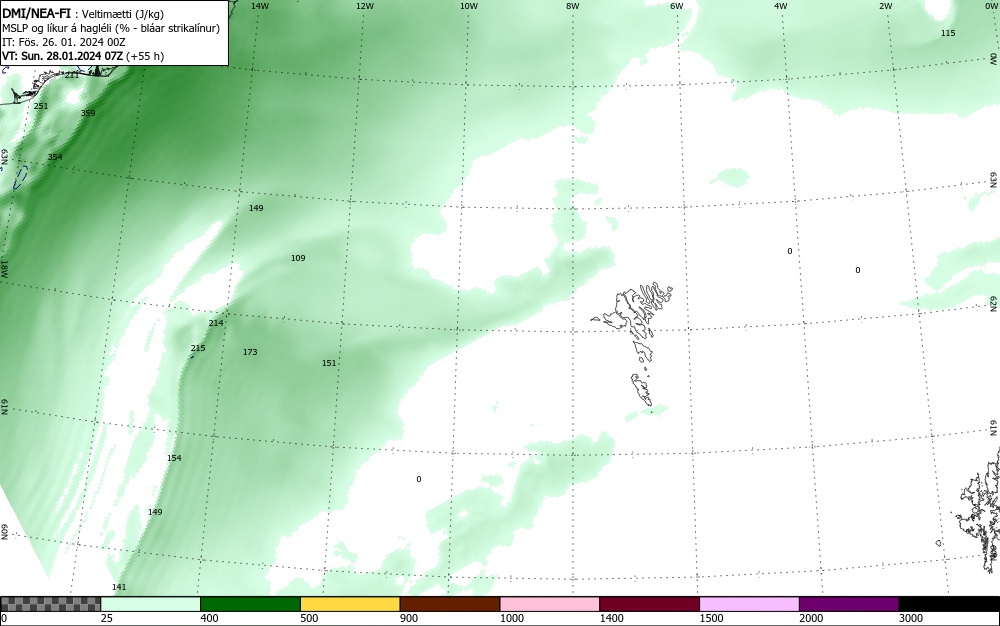The height and width of the screenshot is (626, 1000).
Task: Click the map value 211
Action: [72, 75]
